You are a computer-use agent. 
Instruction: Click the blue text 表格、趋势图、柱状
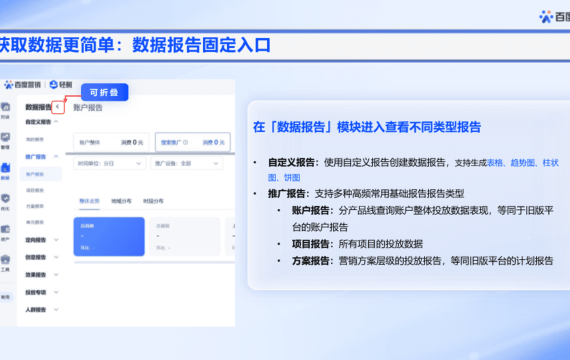pyautogui.click(x=523, y=163)
